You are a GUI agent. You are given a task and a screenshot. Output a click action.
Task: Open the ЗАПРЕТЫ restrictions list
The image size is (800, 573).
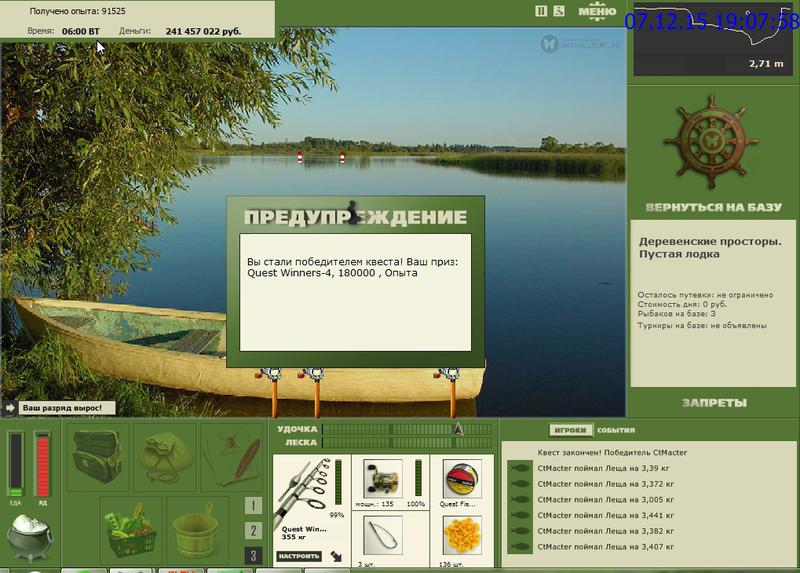tap(714, 403)
